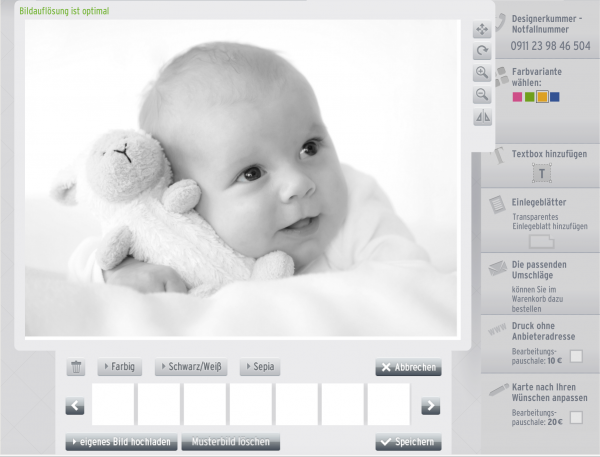
Task: Click Abbrechen to cancel
Action: [408, 367]
